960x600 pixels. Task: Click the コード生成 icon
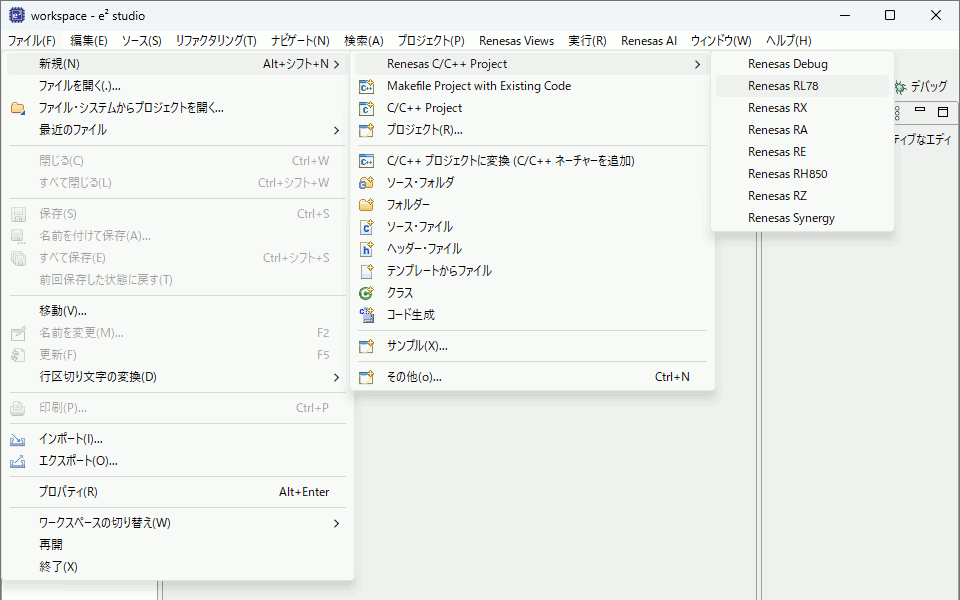[x=366, y=315]
